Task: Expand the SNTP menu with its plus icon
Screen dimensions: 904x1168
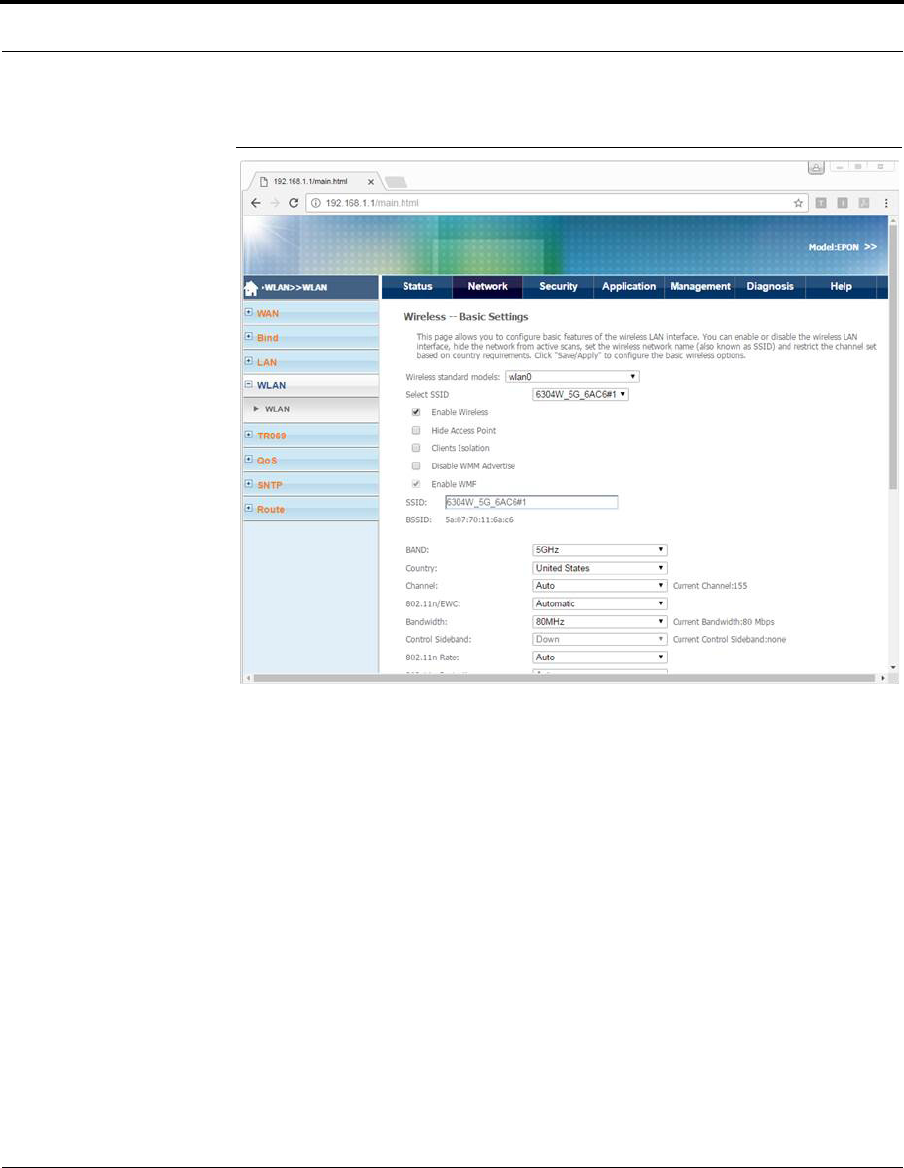Action: tap(249, 484)
